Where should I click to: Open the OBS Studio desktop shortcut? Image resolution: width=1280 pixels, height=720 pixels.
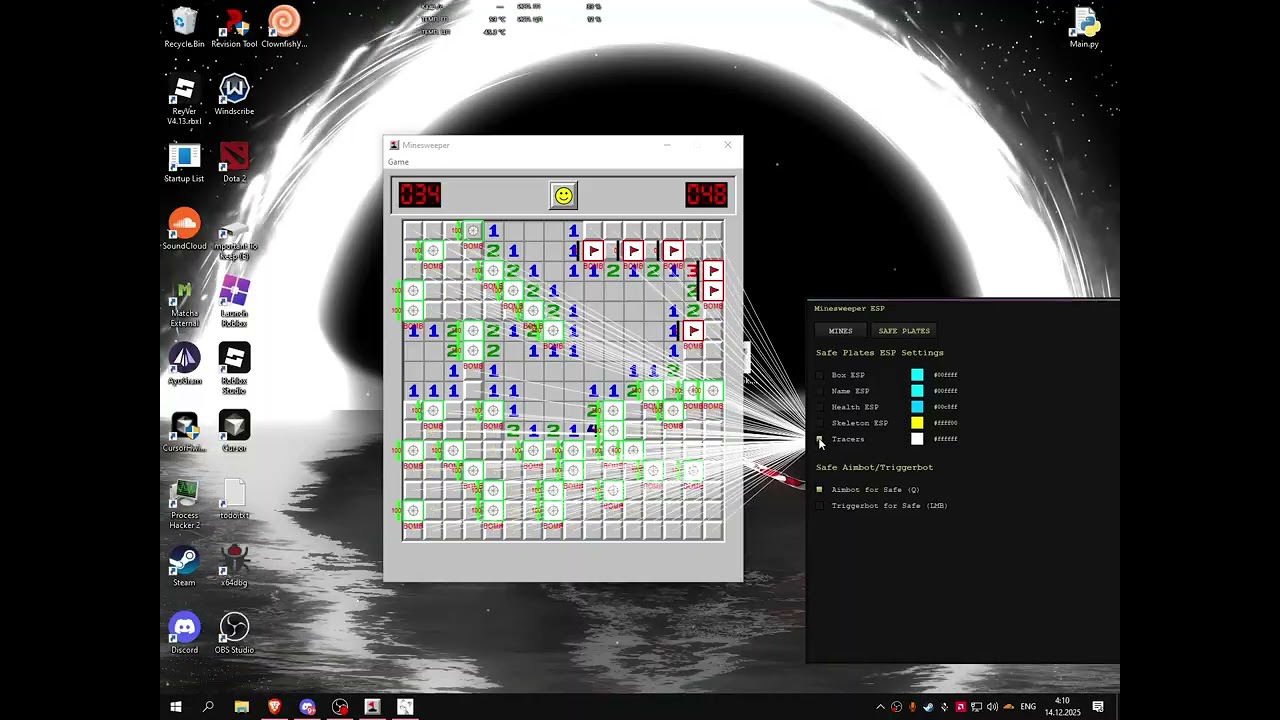(234, 633)
